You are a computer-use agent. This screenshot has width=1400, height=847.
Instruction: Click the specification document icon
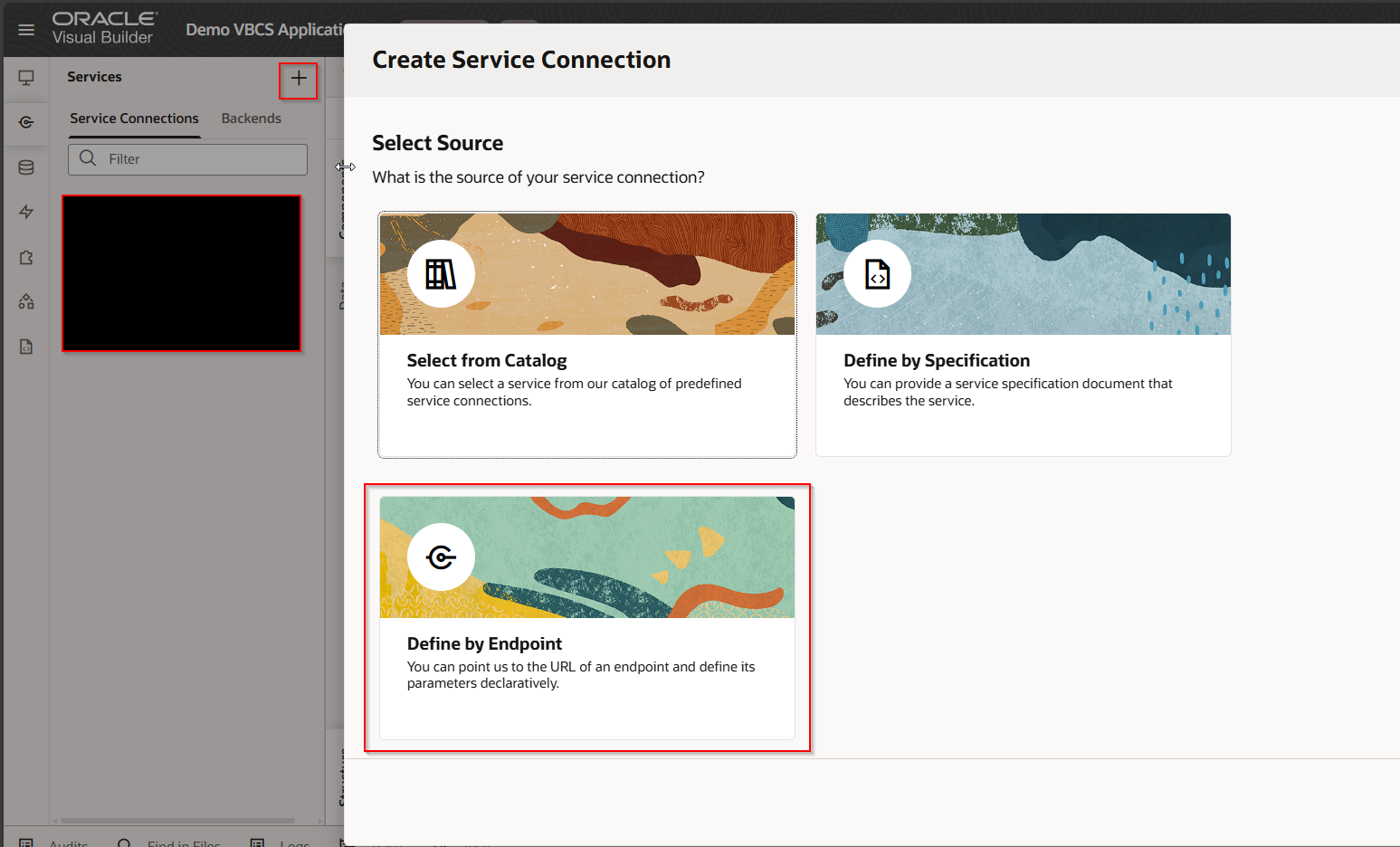click(877, 273)
